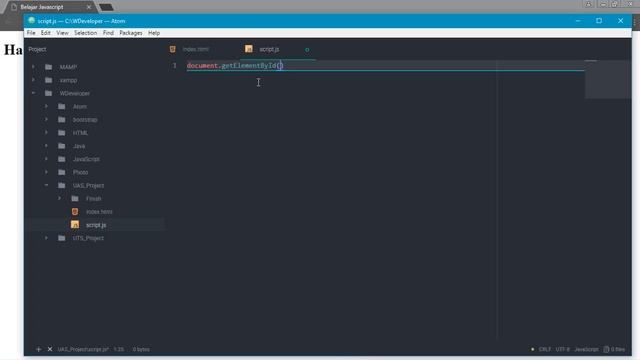Switch to the index.html editor tab
Image resolution: width=640 pixels, height=360 pixels.
(x=196, y=49)
